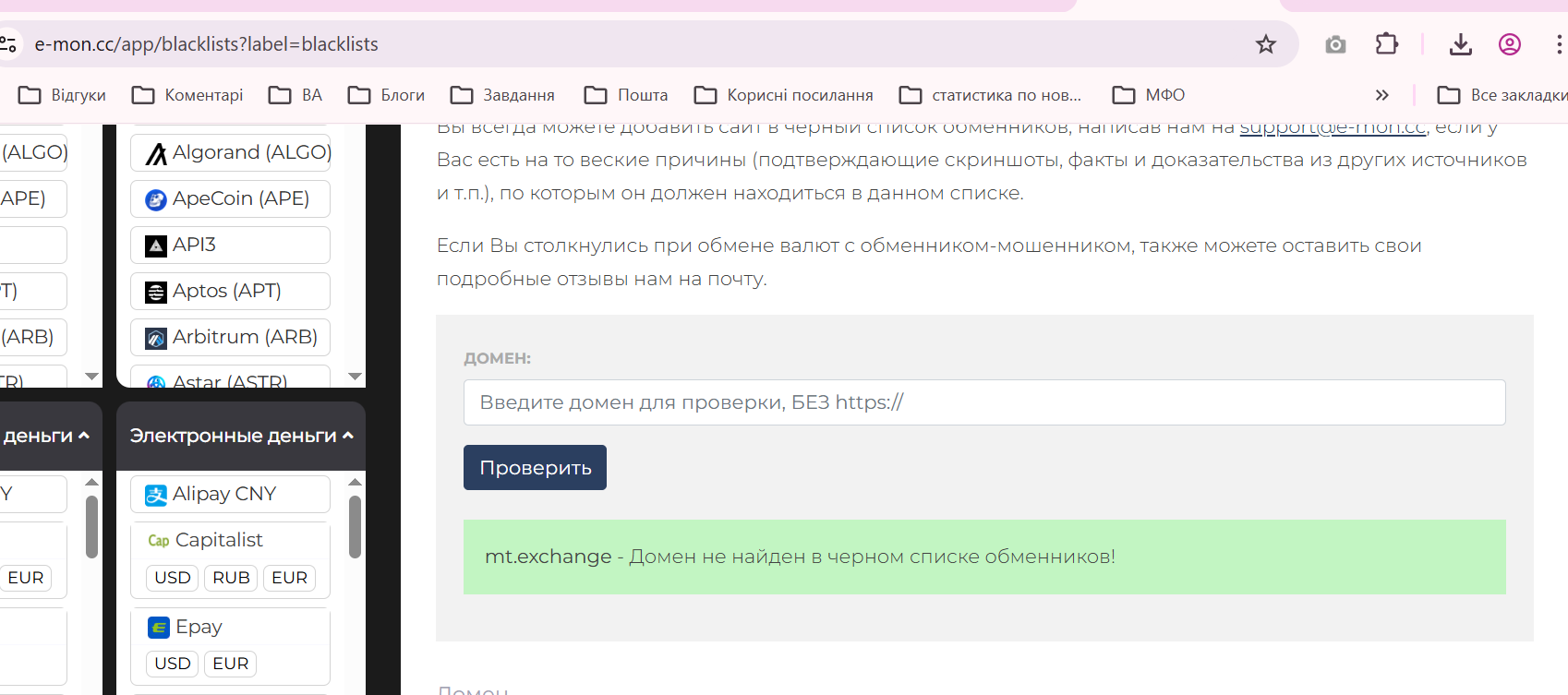The image size is (1568, 695).
Task: Open the Блоги bookmarks folder
Action: [x=387, y=95]
